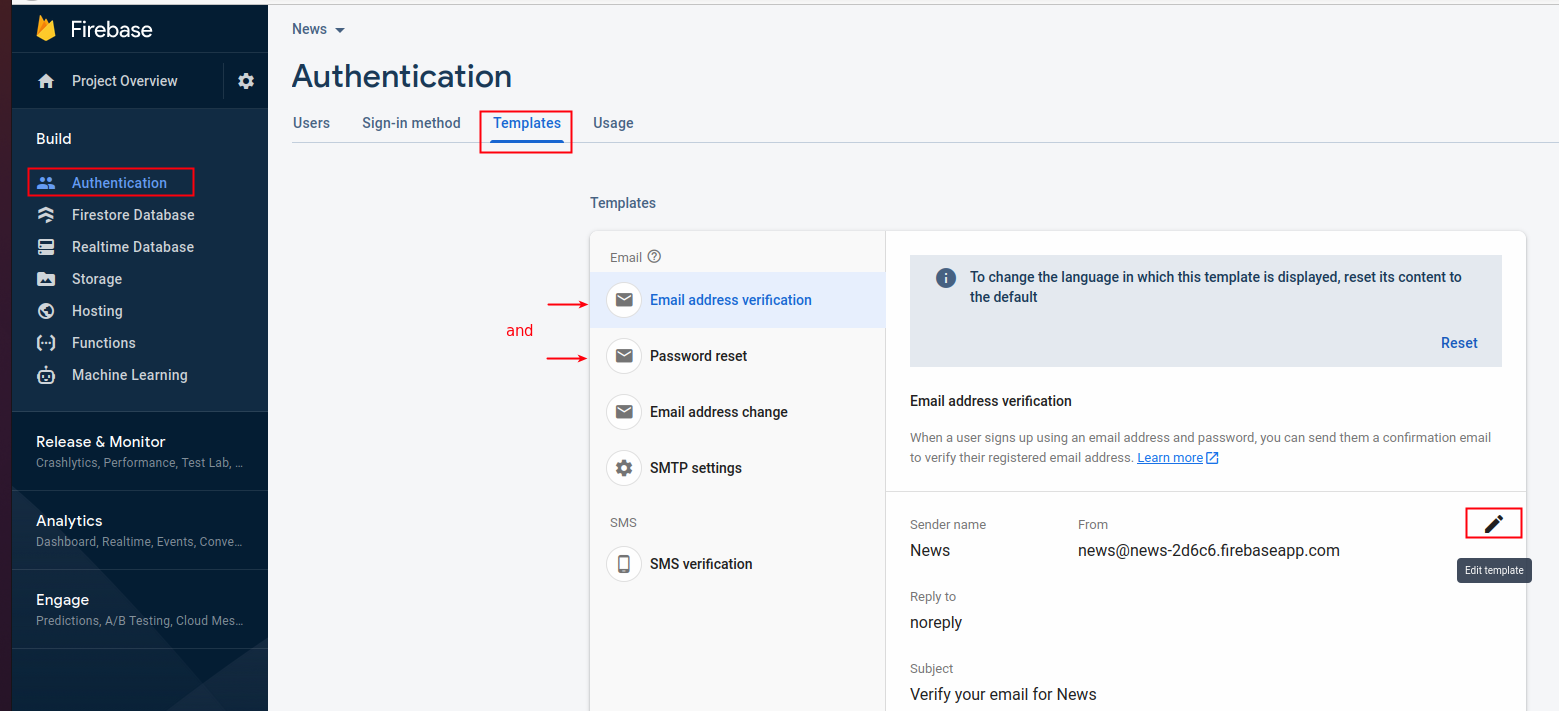Open Functions in sidebar

coord(103,343)
